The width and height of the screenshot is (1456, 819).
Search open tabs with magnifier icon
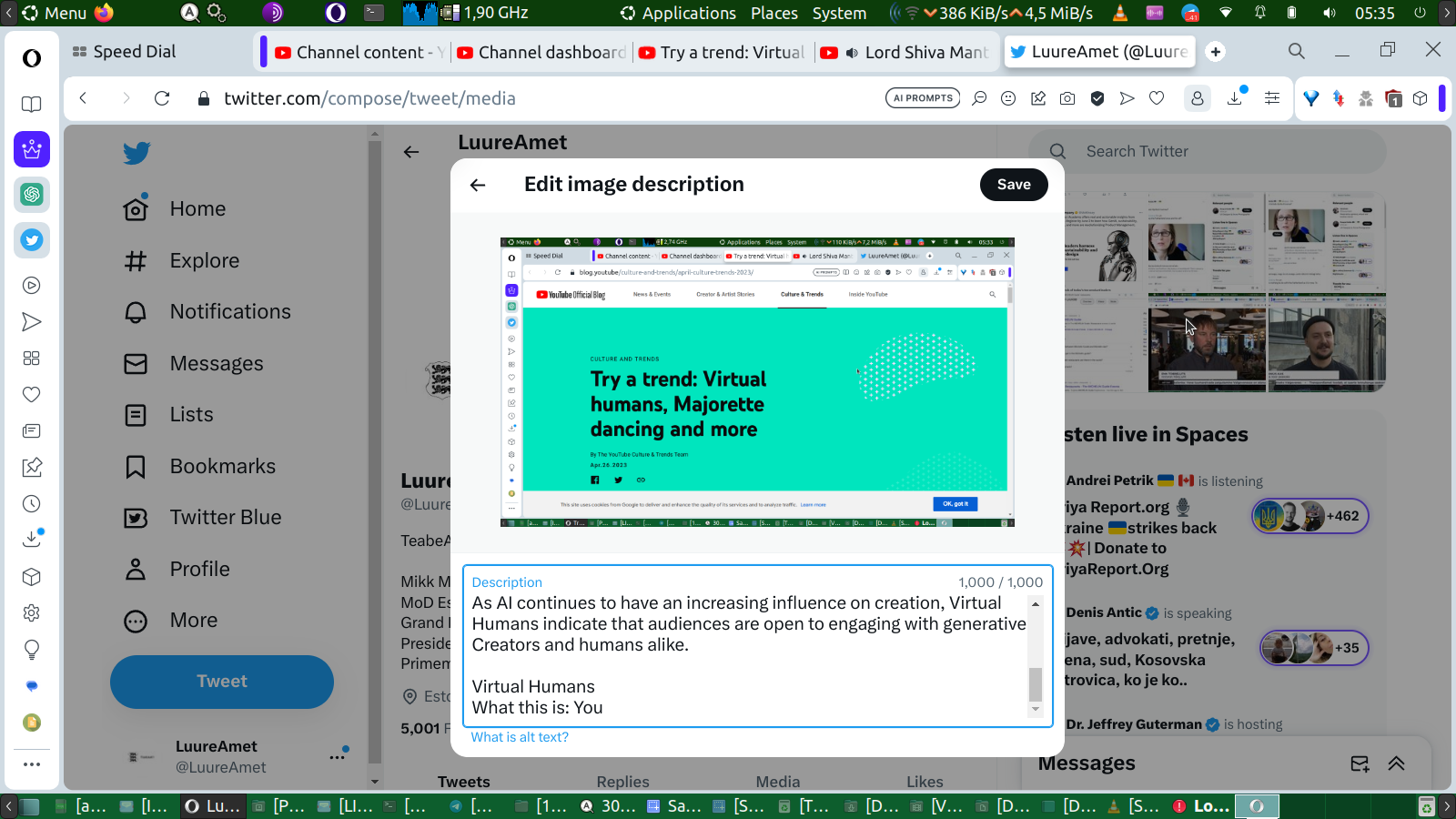click(1297, 51)
